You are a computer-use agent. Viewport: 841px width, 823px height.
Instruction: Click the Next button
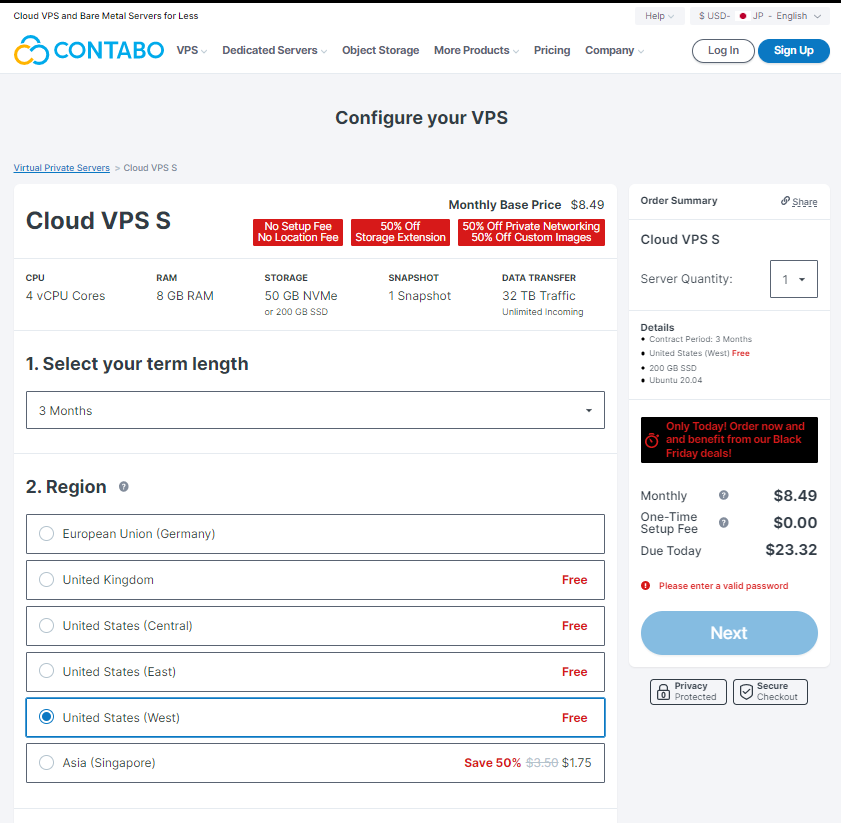tap(729, 633)
